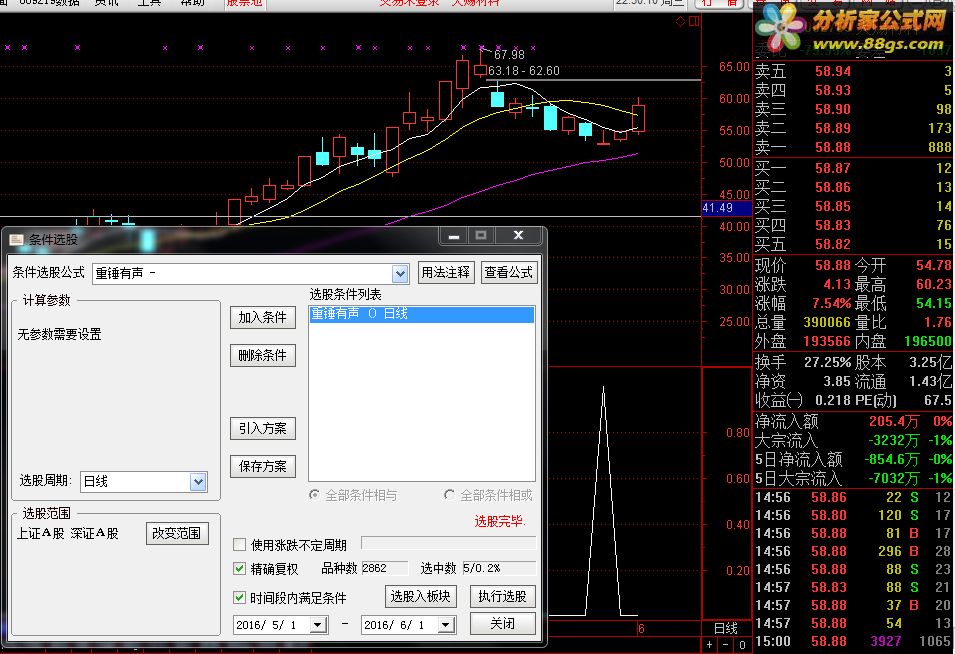Click the red square icon atop the chart
The image size is (955, 654).
point(694,21)
